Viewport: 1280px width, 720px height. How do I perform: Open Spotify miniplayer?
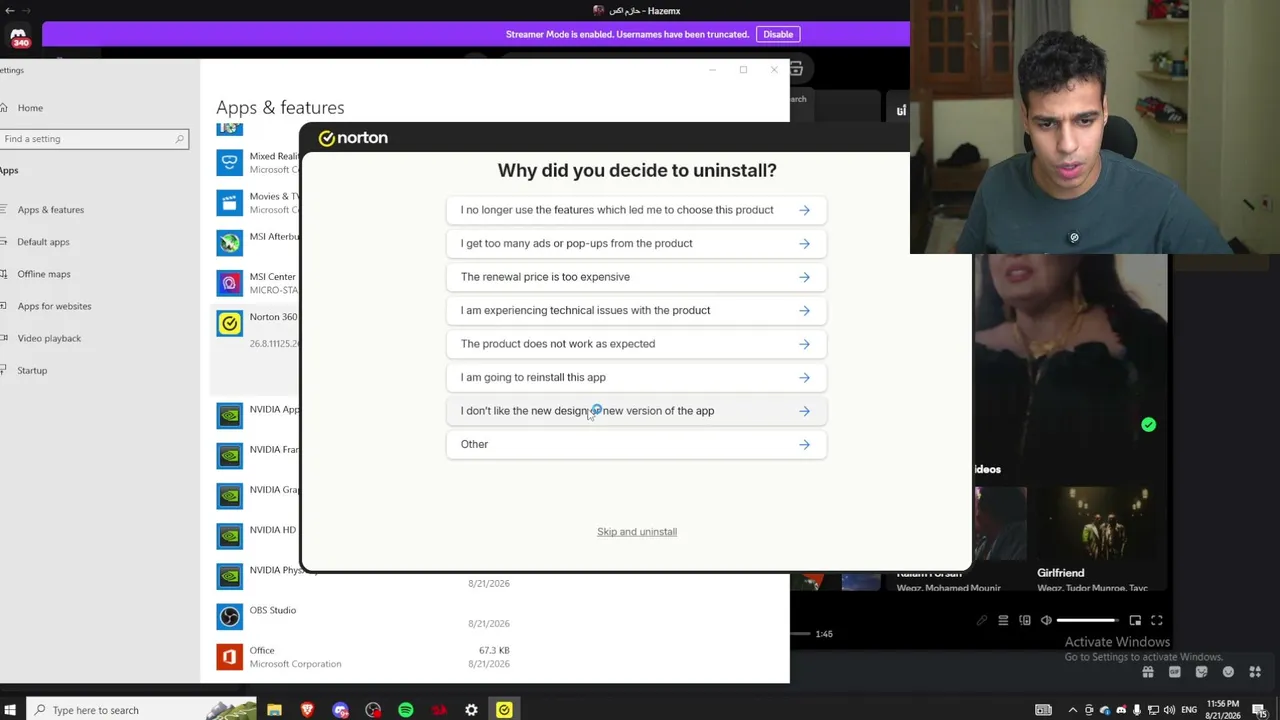[x=1135, y=621]
